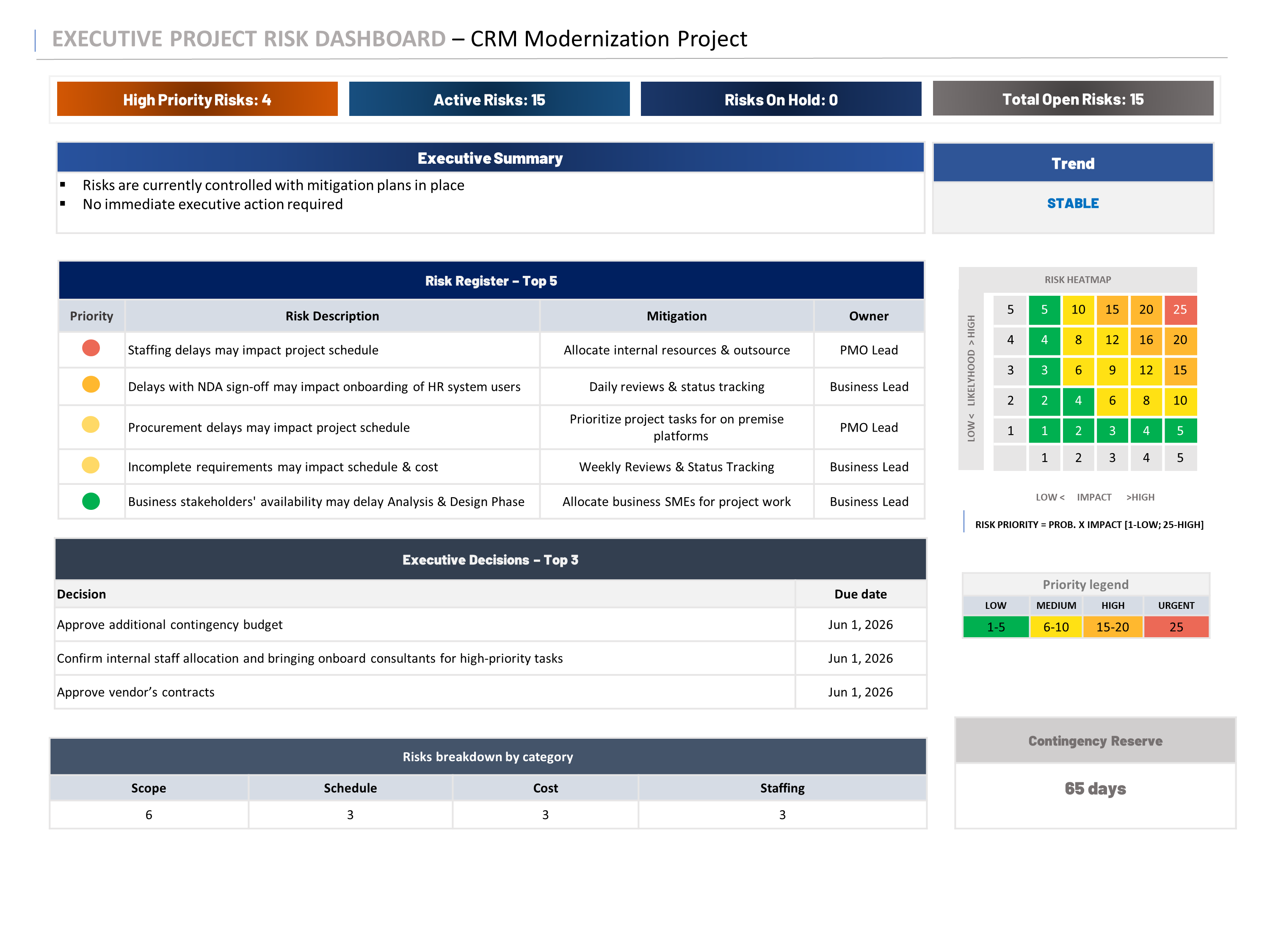Click the 'Approve vendor's contracts' decision
Viewport: 1270px width, 952px height.
point(135,692)
